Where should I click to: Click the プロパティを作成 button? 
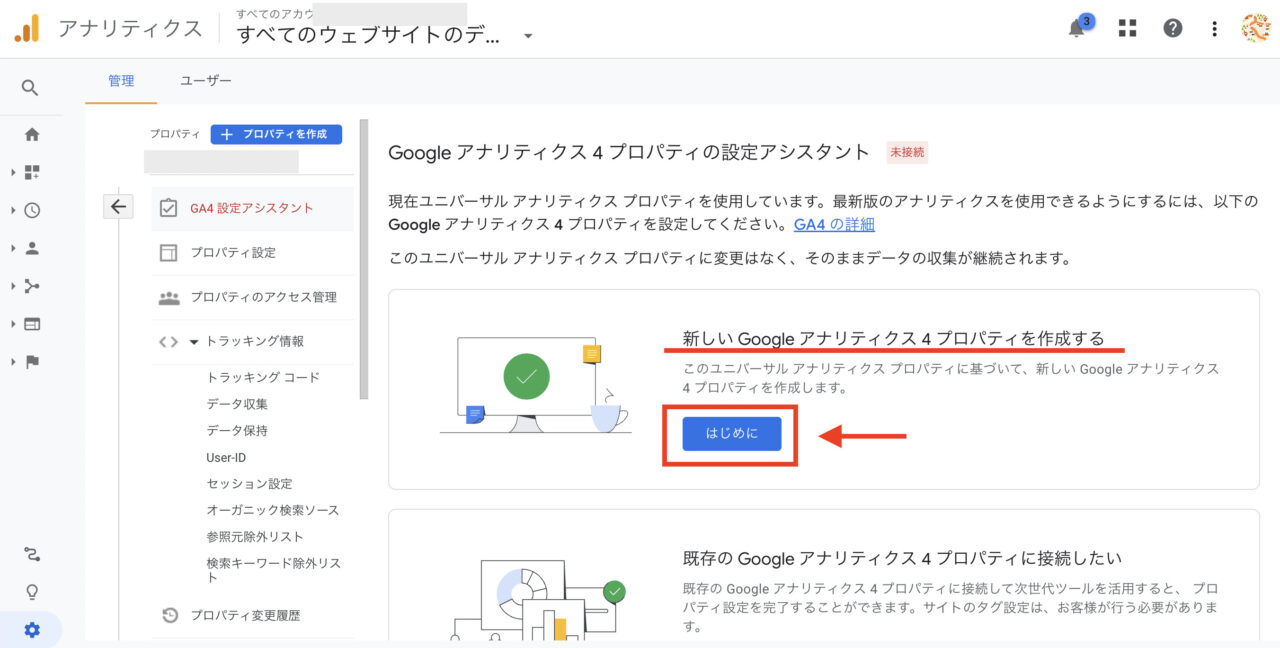pyautogui.click(x=276, y=134)
